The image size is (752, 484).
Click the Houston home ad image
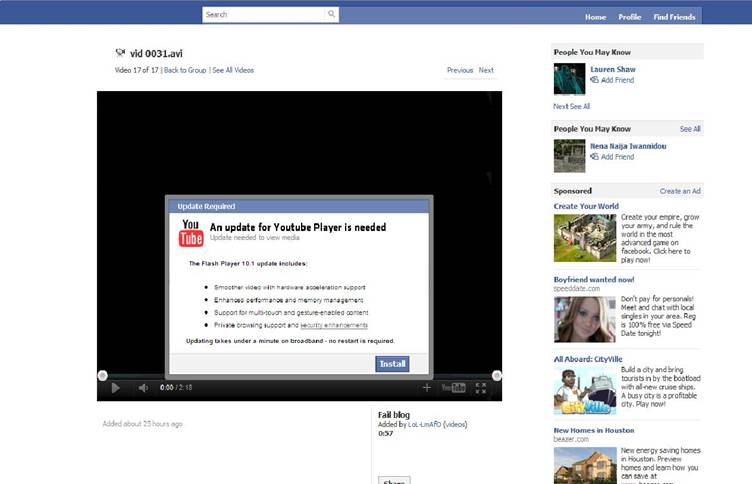pyautogui.click(x=585, y=465)
